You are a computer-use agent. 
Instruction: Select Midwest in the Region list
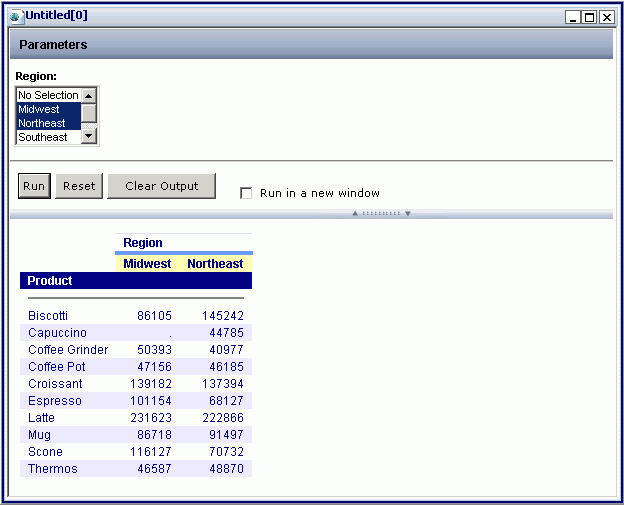pyautogui.click(x=49, y=109)
